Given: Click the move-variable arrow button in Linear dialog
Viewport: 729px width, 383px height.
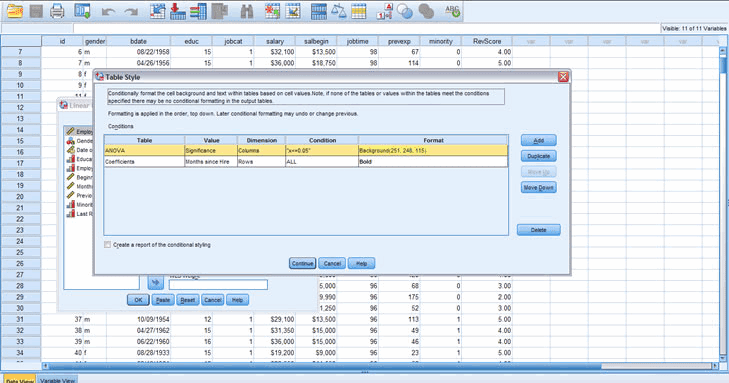Looking at the screenshot, I should 156,282.
